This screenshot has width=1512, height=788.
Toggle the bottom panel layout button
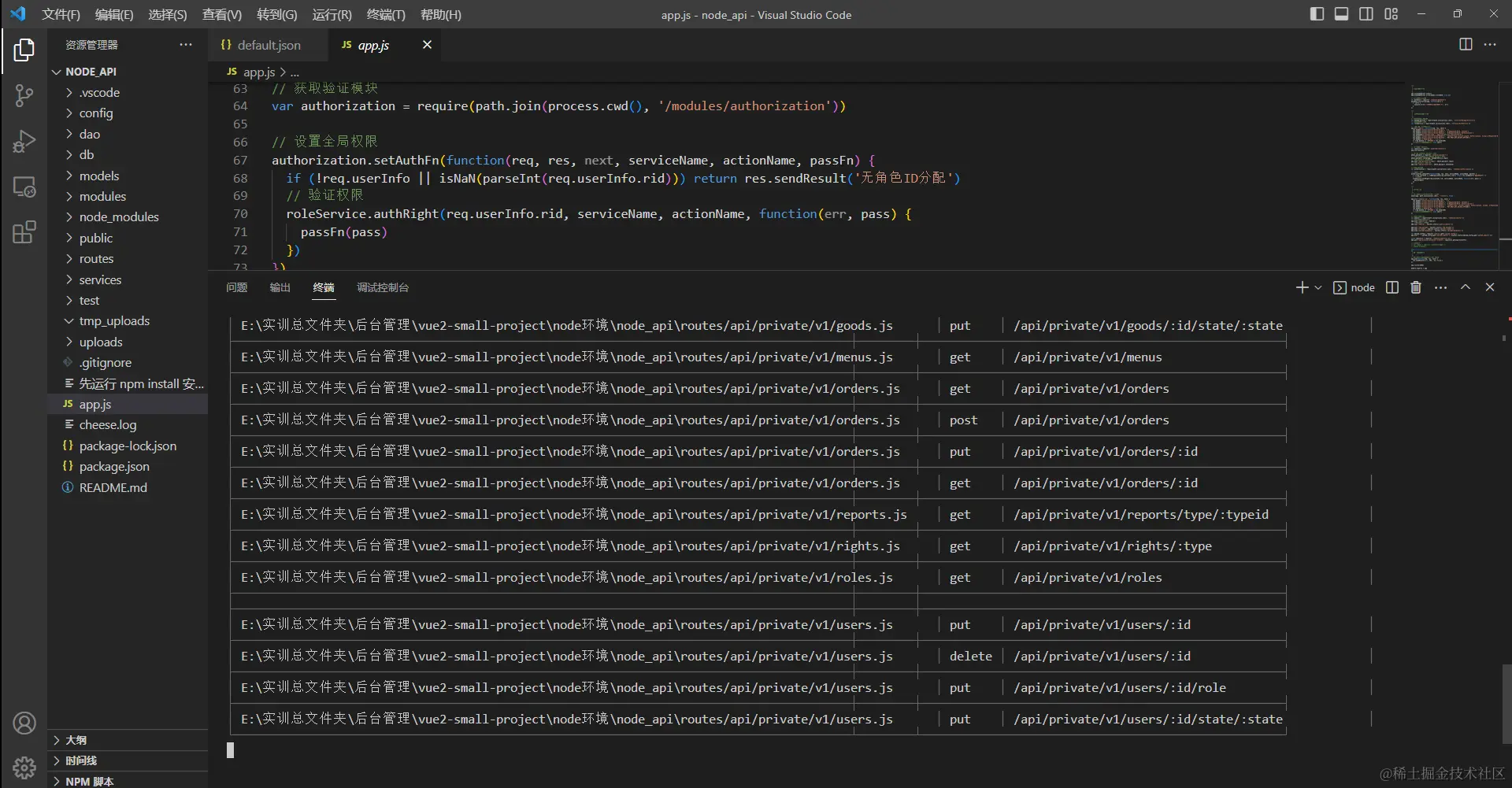1341,14
